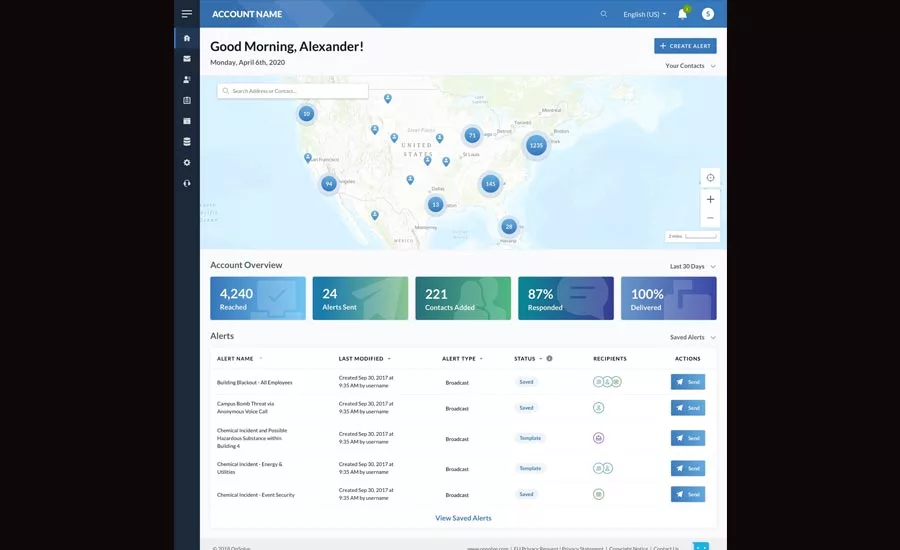Zoom out on the map with minus button
This screenshot has width=900, height=550.
(x=710, y=218)
